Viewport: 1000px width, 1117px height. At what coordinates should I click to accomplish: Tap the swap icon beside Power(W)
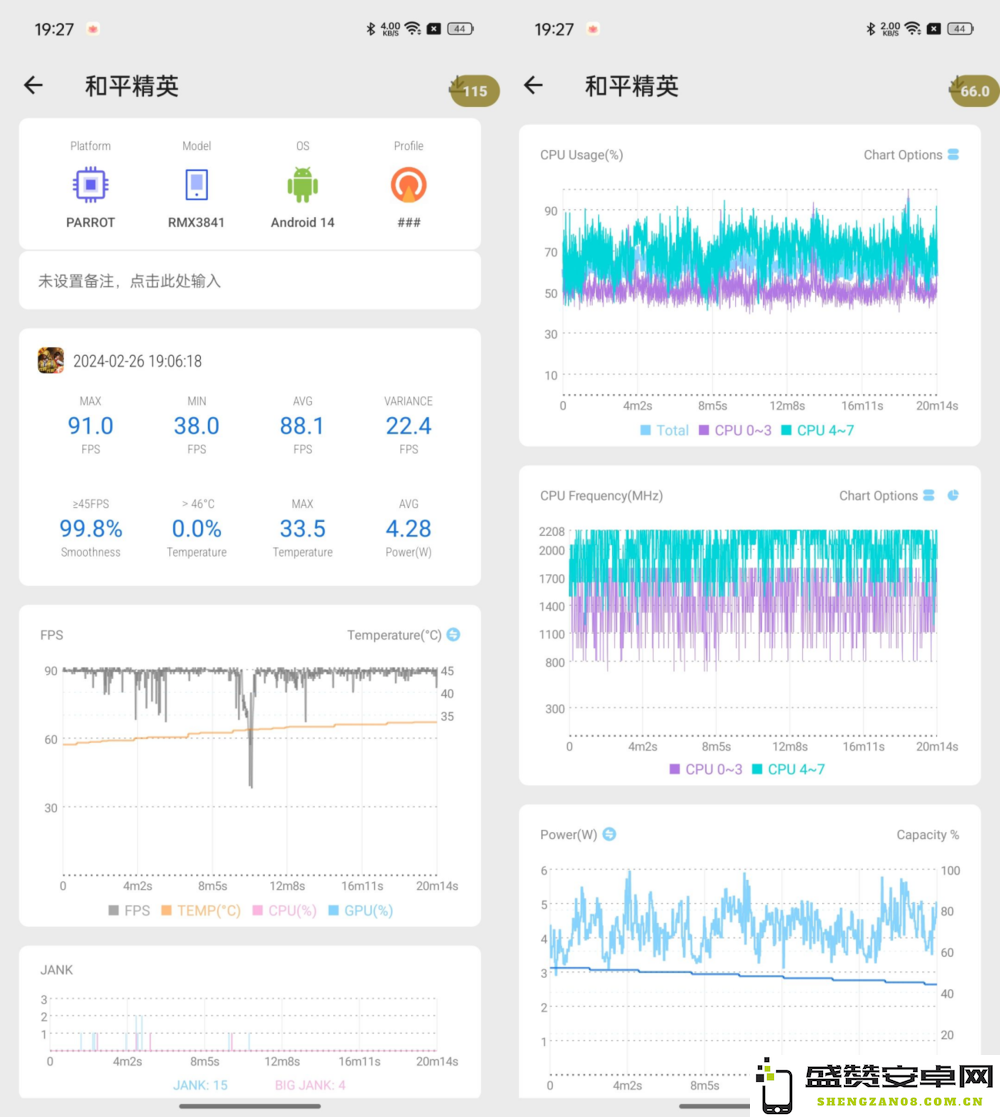pyautogui.click(x=609, y=834)
